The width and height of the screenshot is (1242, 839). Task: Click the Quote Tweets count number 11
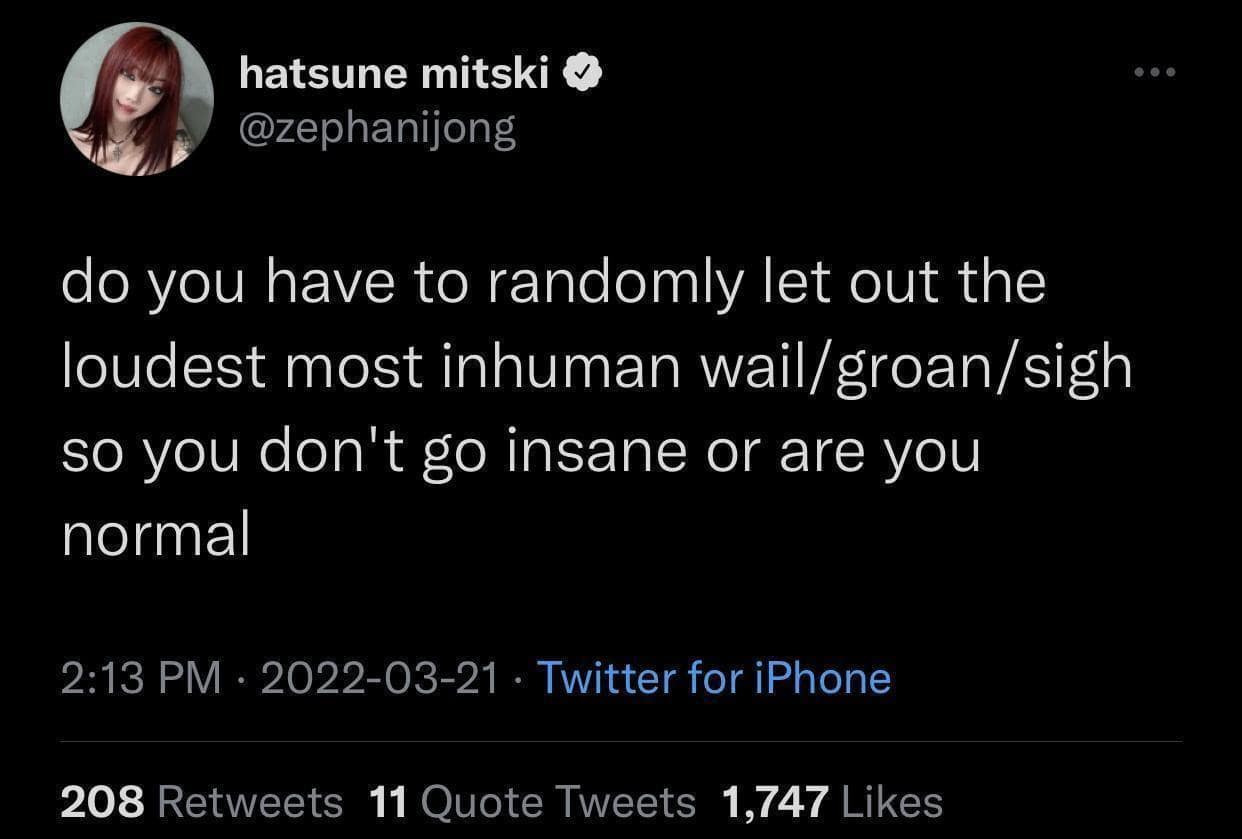point(387,800)
